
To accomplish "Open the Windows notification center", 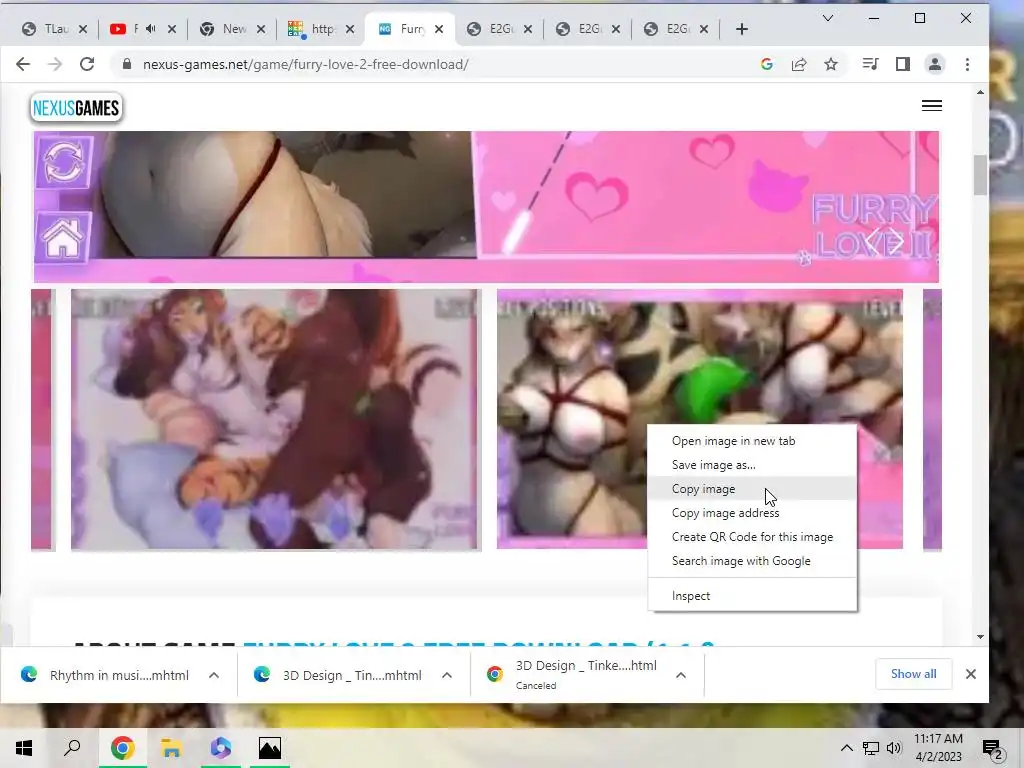I will pyautogui.click(x=993, y=749).
